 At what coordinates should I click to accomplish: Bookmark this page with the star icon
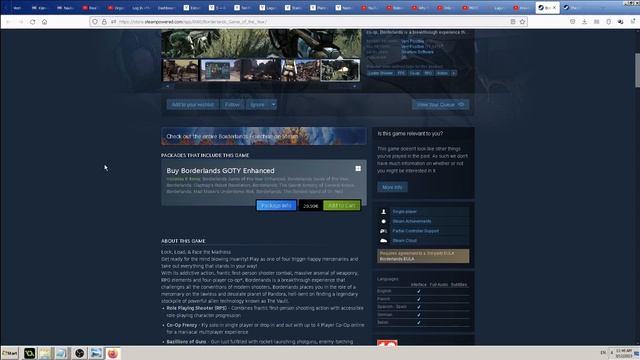click(522, 22)
